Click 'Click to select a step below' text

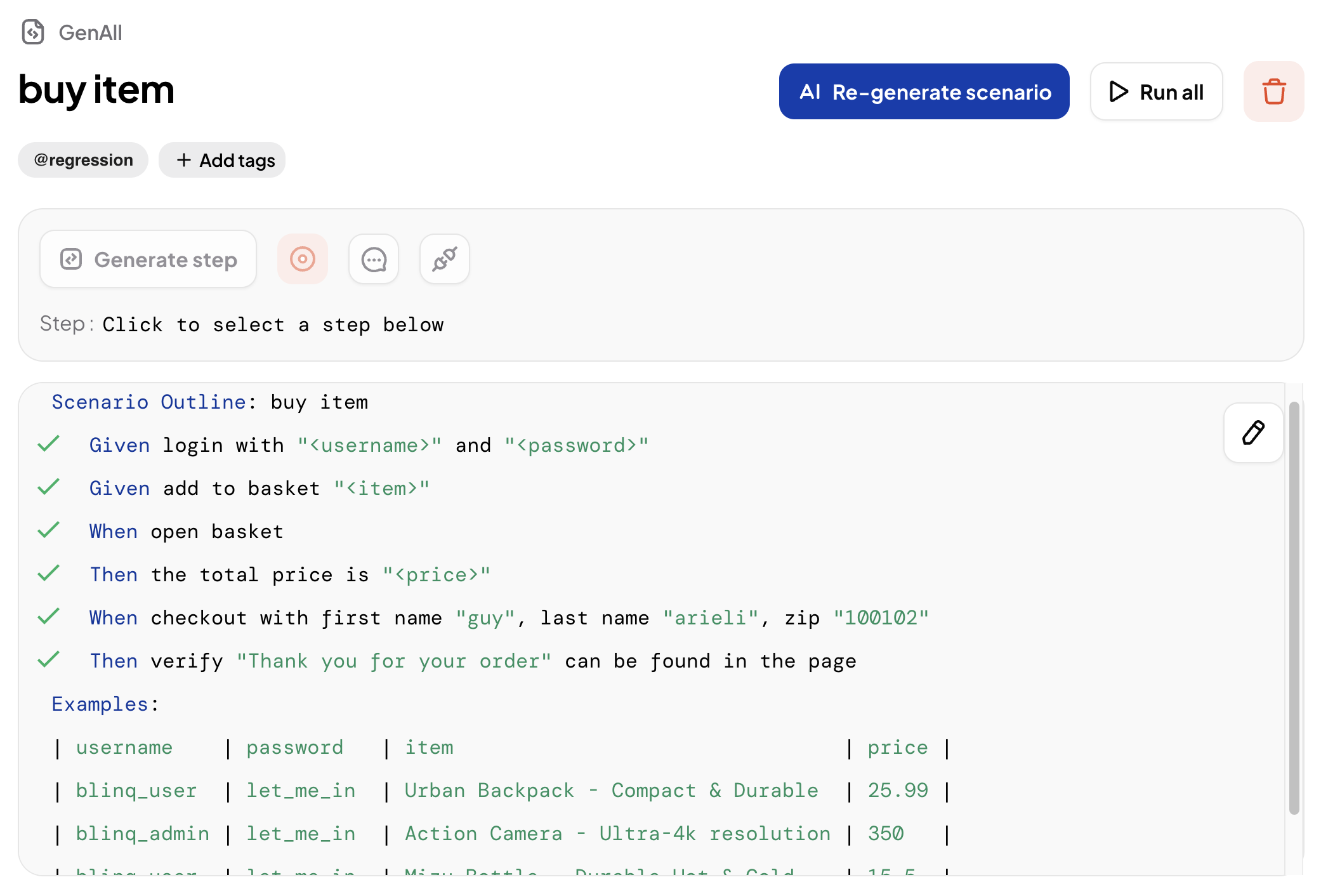273,325
